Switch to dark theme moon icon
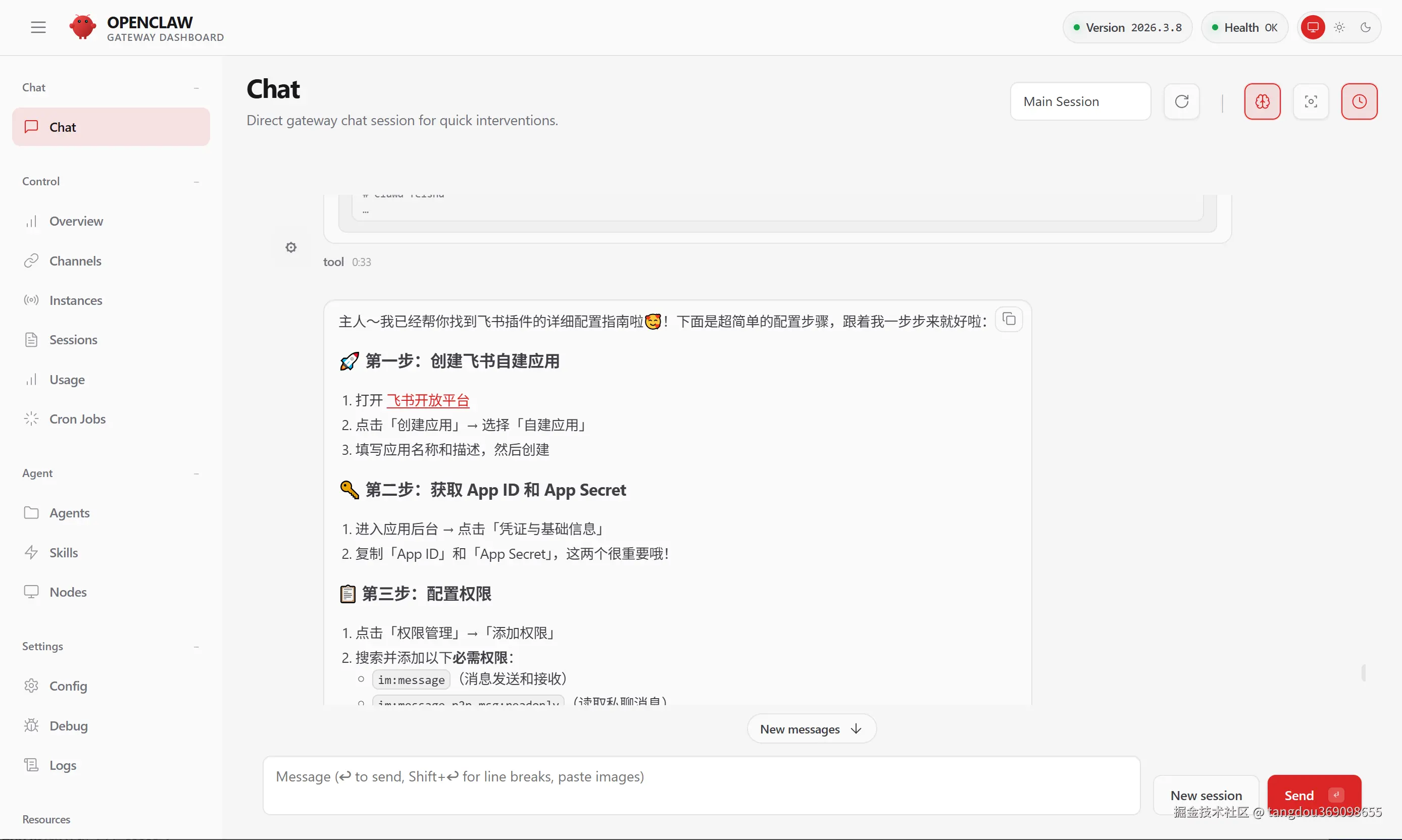The width and height of the screenshot is (1402, 840). [x=1365, y=27]
